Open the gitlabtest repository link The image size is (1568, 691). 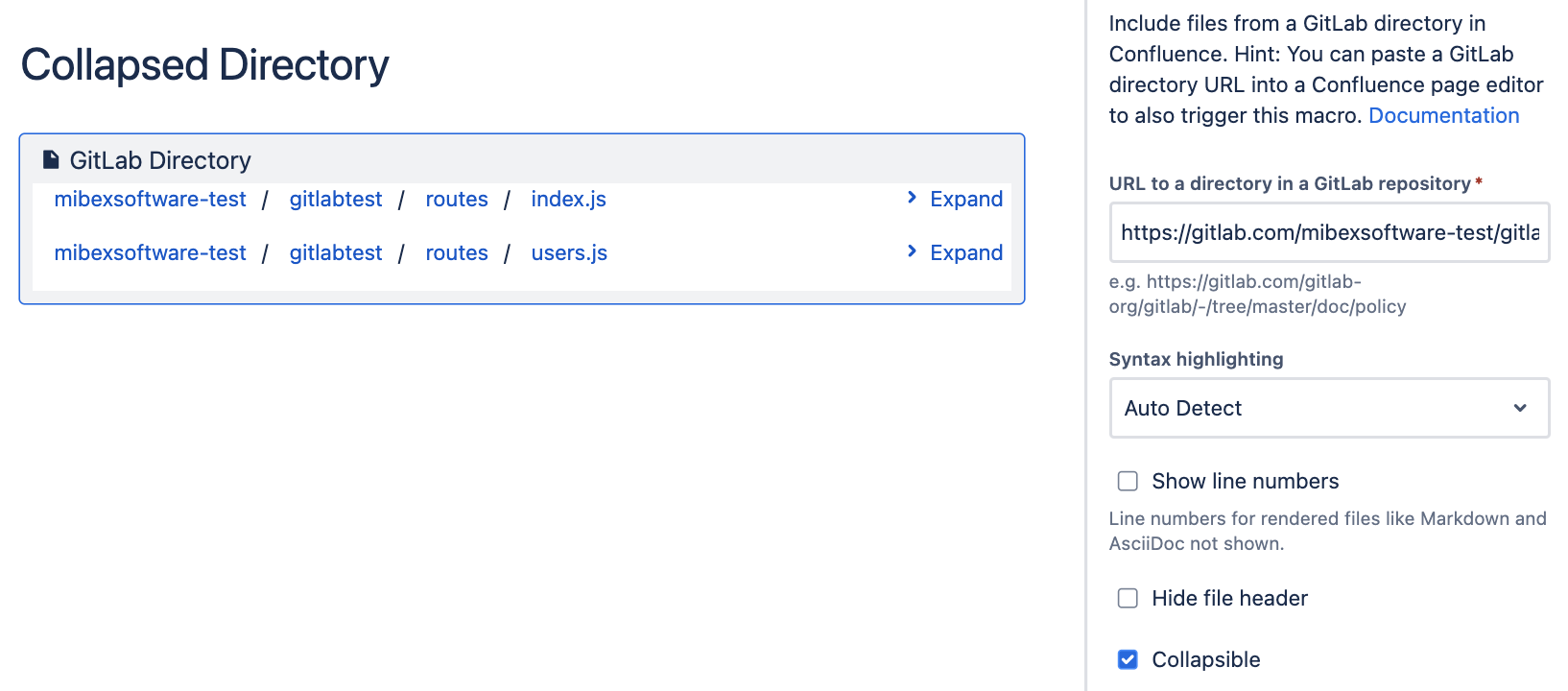click(335, 199)
